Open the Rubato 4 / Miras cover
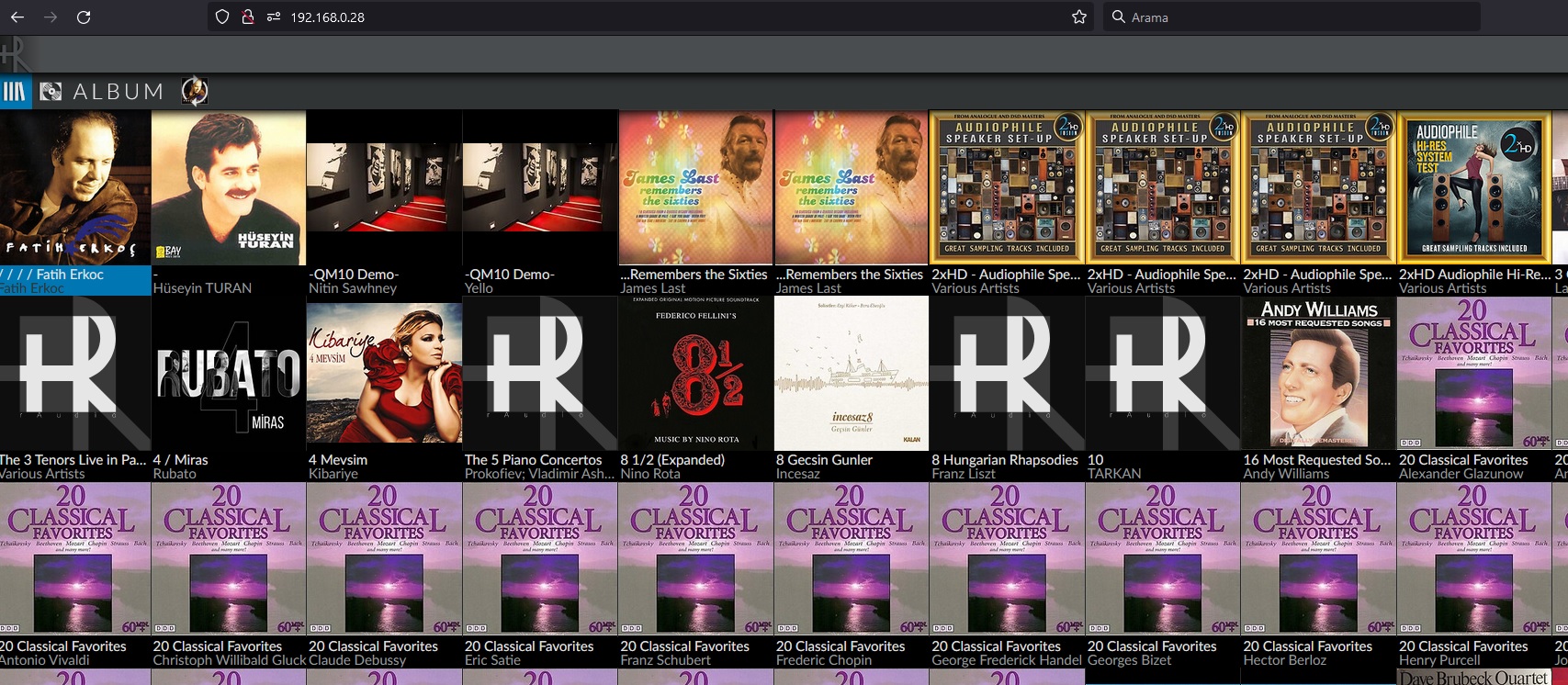The width and height of the screenshot is (1568, 685). (x=229, y=374)
